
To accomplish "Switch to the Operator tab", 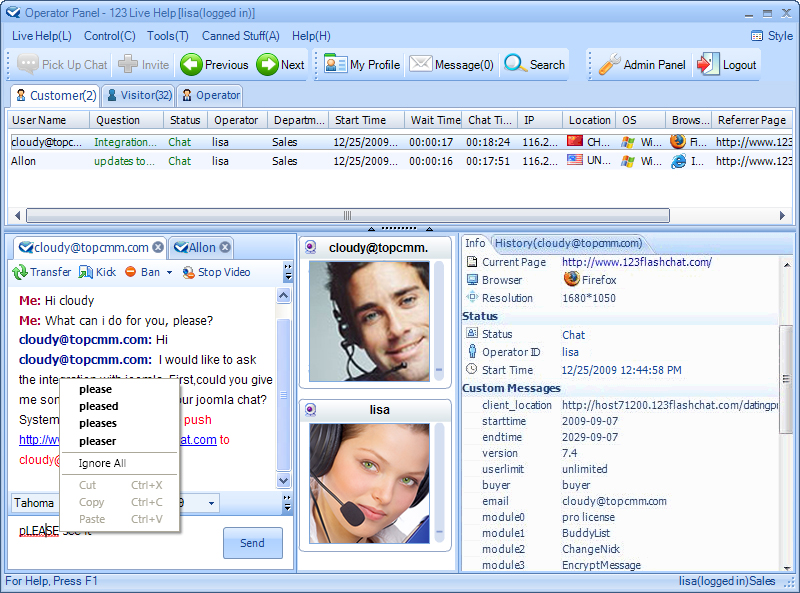I will tap(210, 95).
